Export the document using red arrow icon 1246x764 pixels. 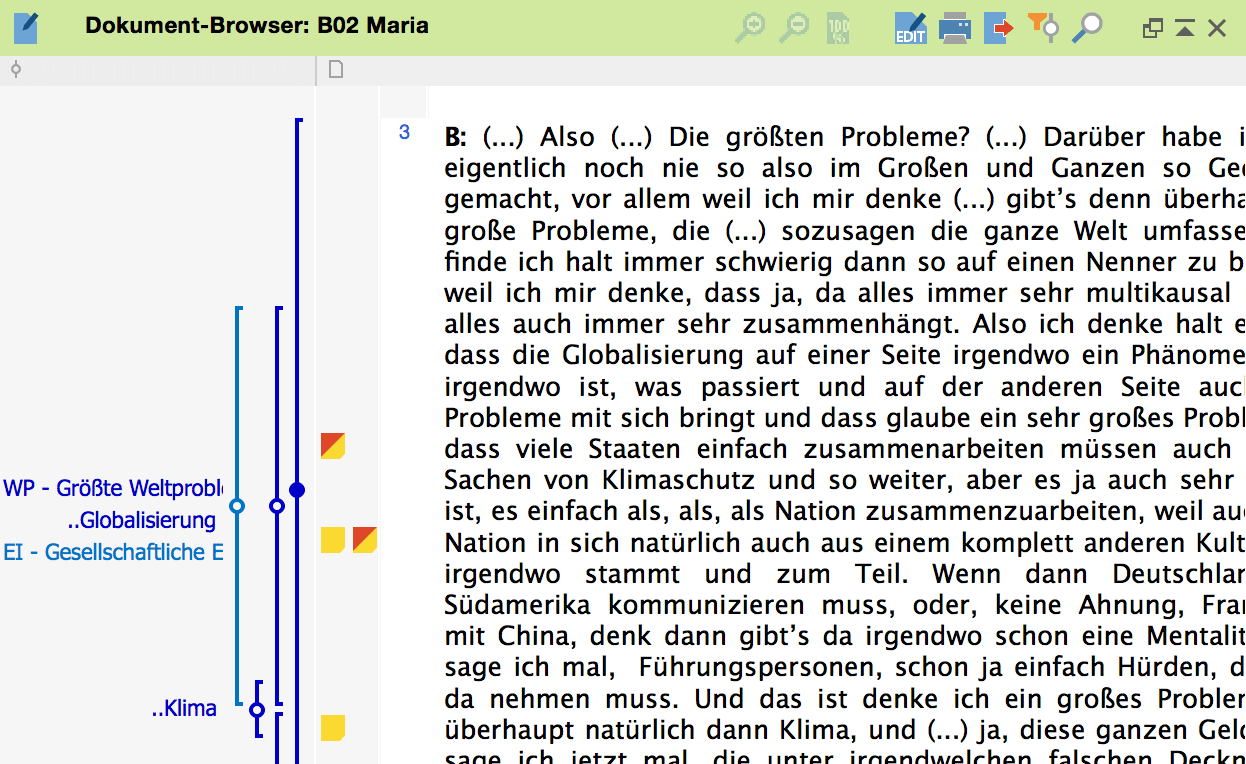[x=998, y=27]
